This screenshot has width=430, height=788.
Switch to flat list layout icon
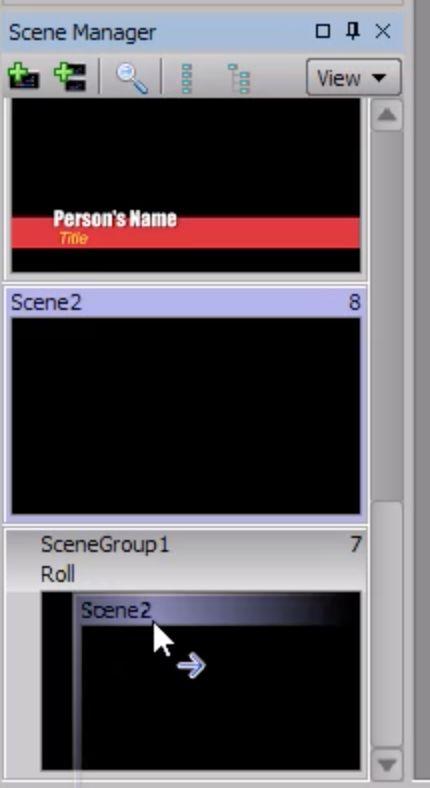[186, 78]
